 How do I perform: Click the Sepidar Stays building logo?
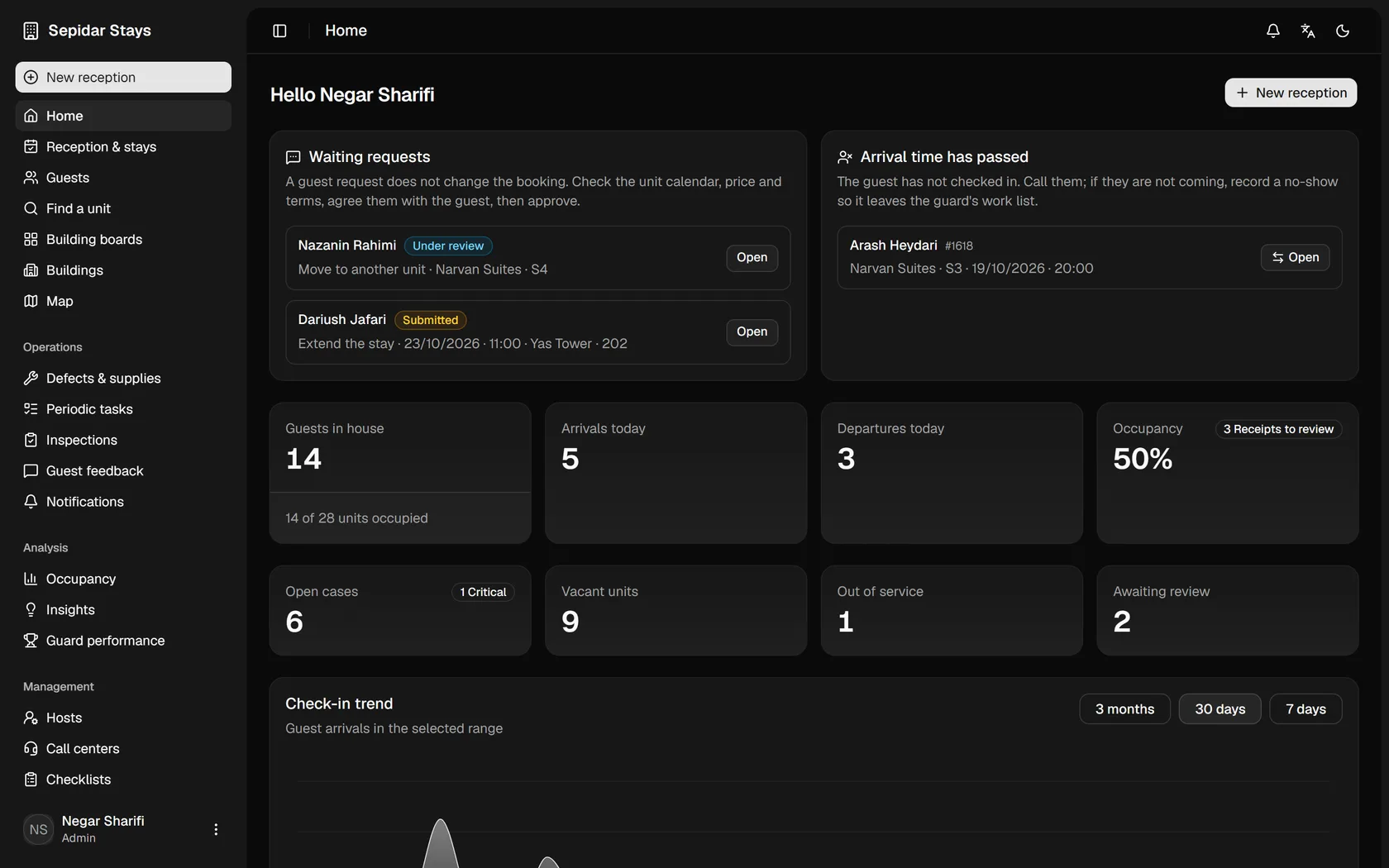pyautogui.click(x=31, y=31)
